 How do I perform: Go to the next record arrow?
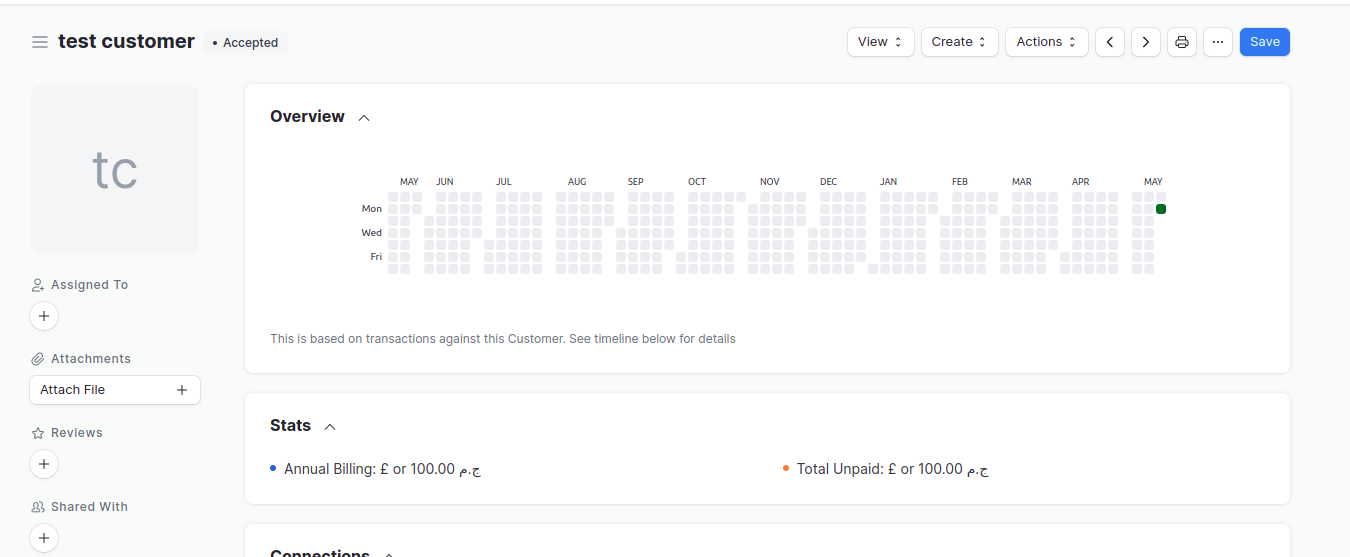(1146, 42)
